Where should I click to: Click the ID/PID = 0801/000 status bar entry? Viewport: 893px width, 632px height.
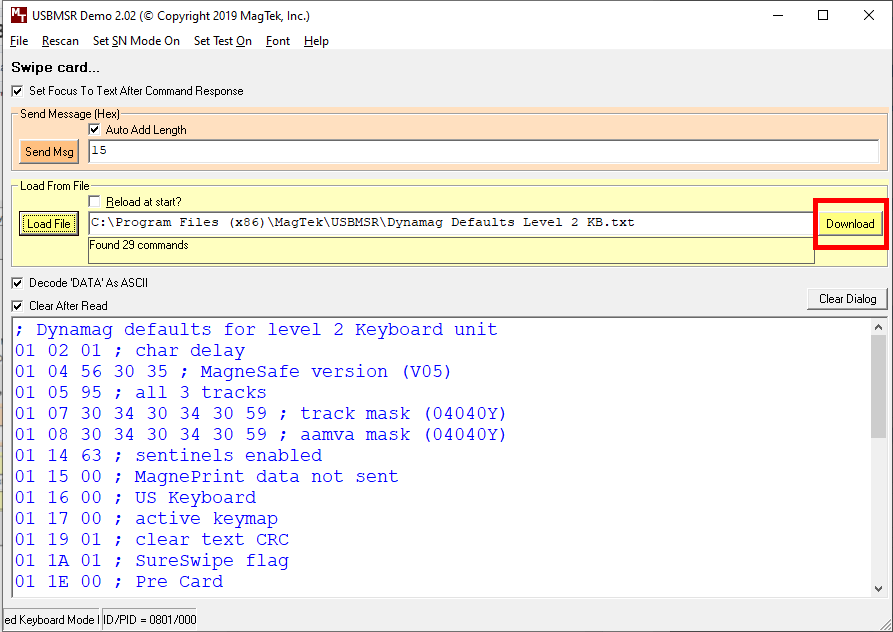click(150, 619)
